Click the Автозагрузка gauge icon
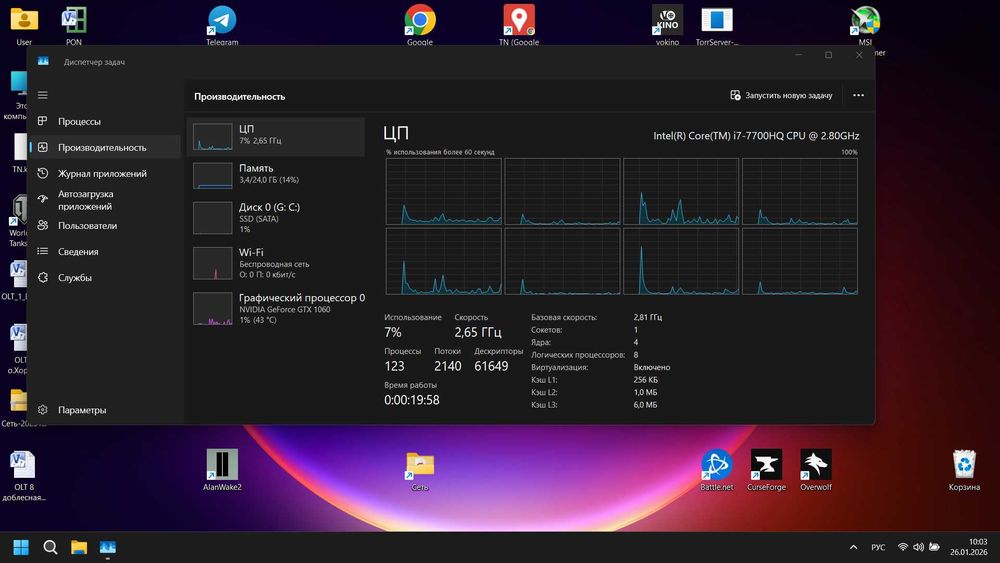Screen dimensions: 1000x563 (43, 199)
